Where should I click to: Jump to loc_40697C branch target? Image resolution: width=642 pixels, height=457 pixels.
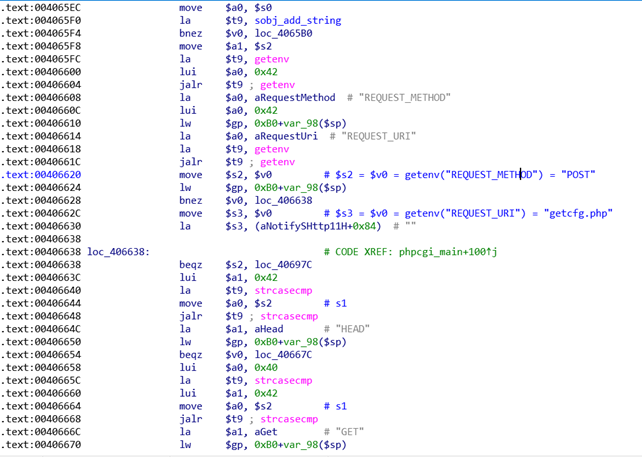pos(283,265)
